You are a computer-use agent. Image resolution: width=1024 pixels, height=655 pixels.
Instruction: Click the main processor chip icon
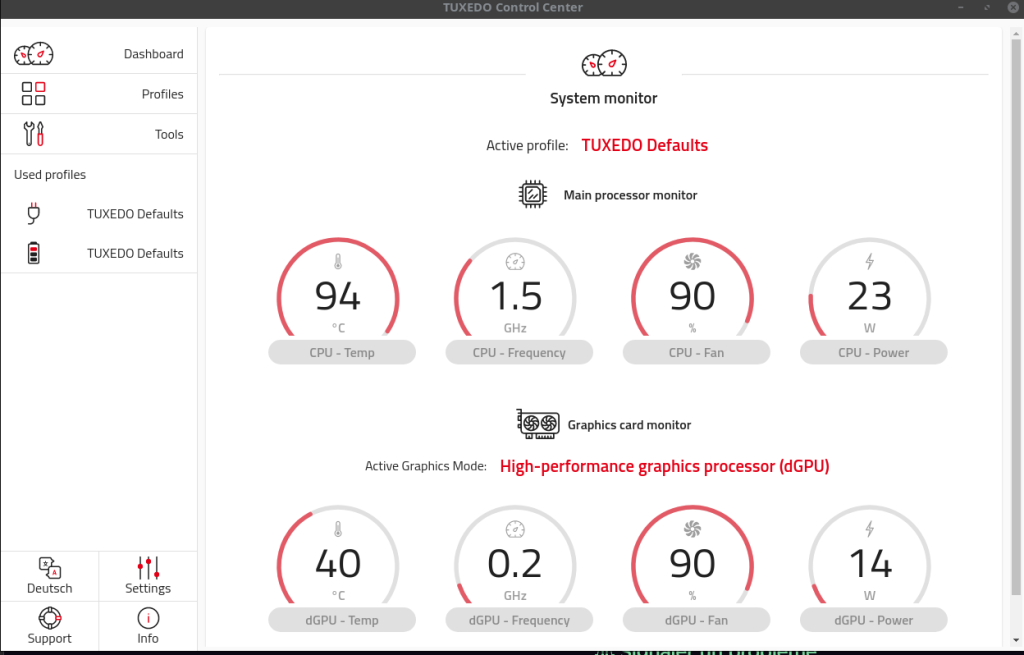click(533, 194)
